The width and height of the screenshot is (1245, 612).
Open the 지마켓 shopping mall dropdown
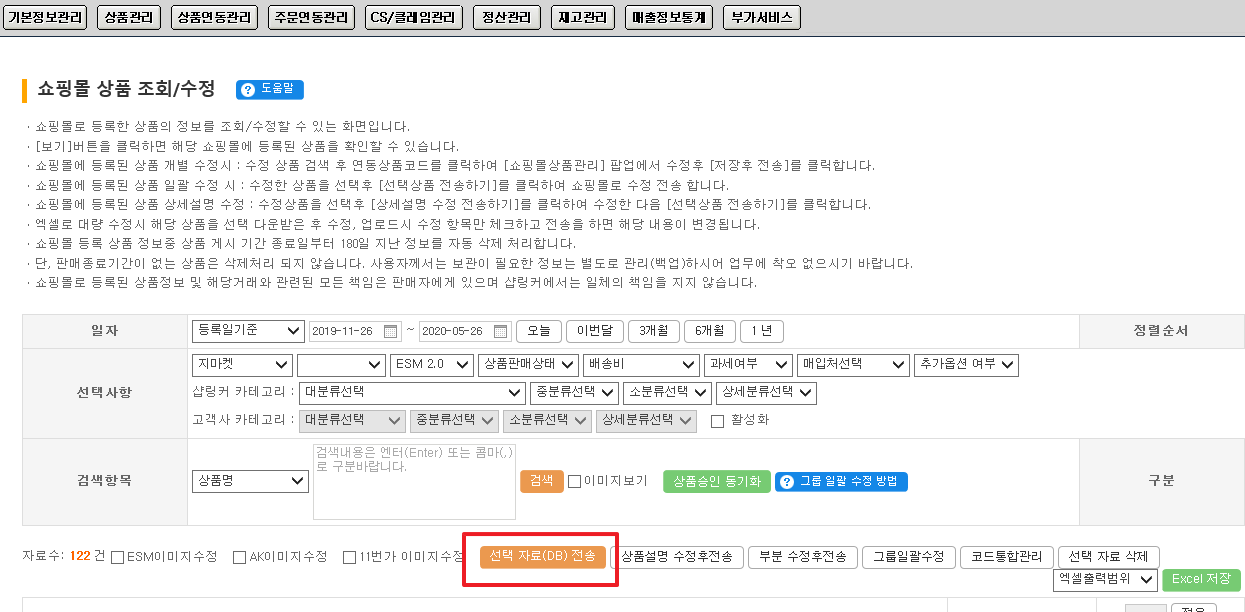(241, 365)
